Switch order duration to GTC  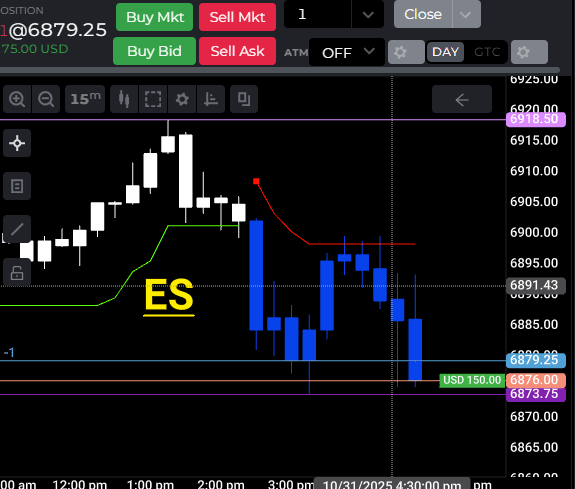[x=487, y=52]
